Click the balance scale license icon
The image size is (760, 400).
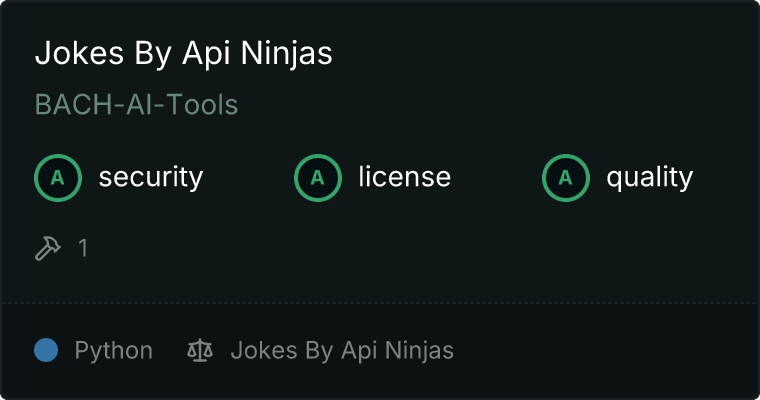200,351
